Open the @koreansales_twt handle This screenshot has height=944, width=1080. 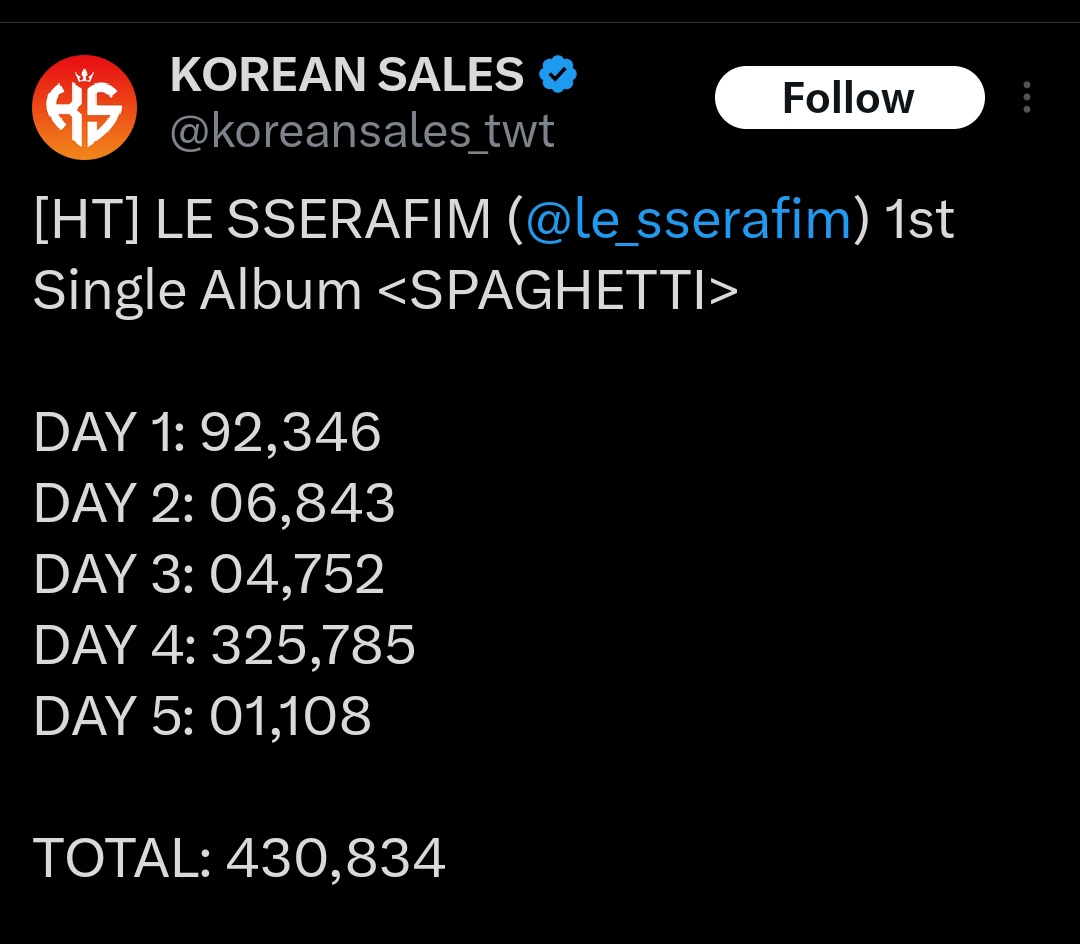(362, 131)
